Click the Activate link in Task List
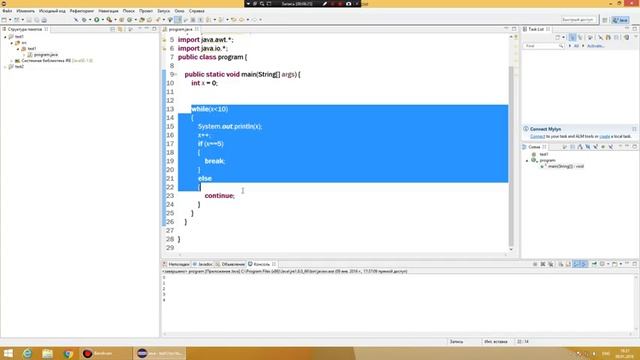Screen dimensions: 640x360 [595, 46]
